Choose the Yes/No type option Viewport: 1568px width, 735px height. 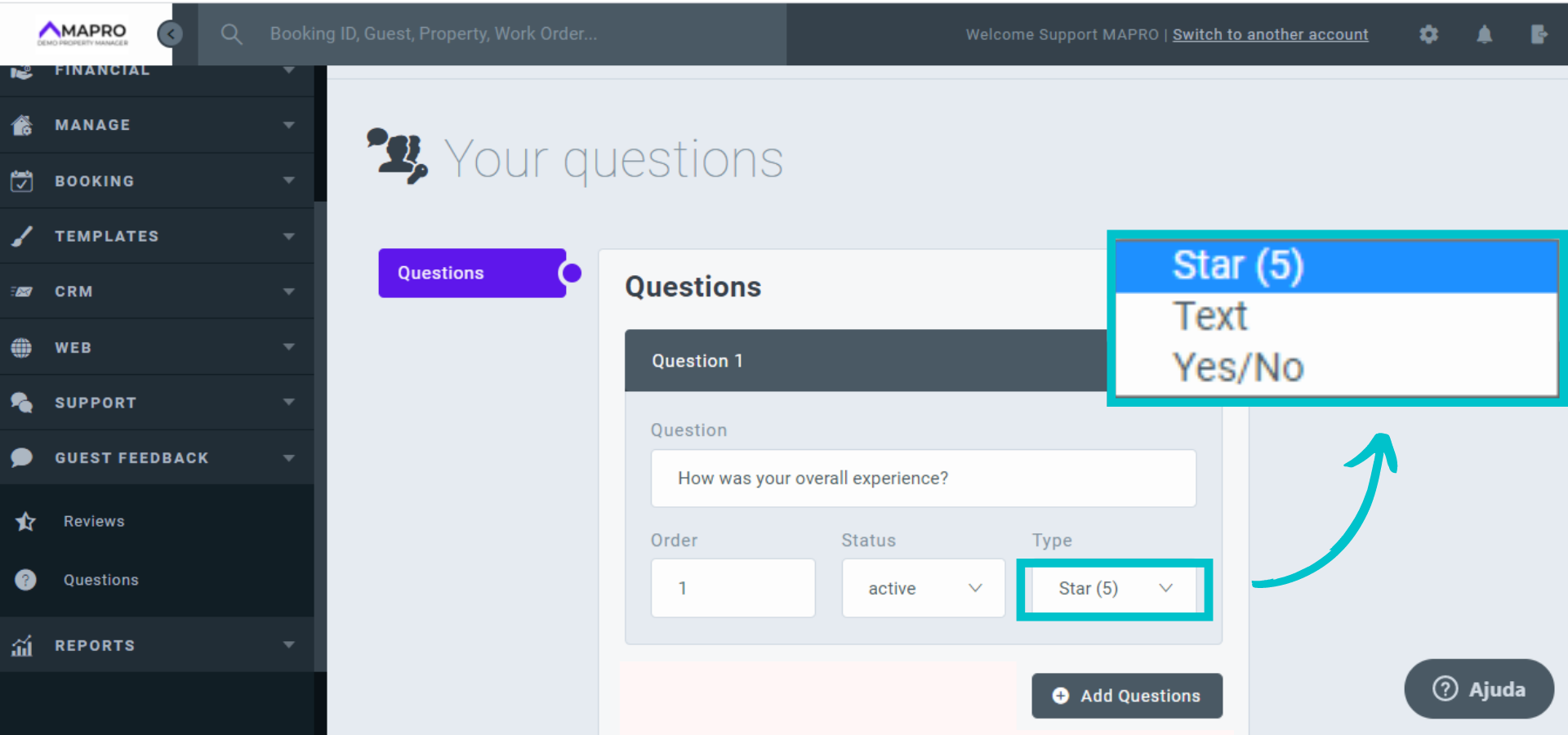click(1237, 368)
